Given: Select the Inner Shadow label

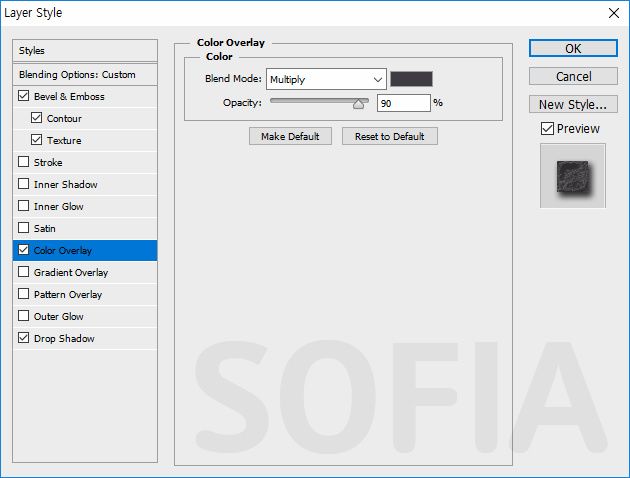Looking at the screenshot, I should (66, 185).
